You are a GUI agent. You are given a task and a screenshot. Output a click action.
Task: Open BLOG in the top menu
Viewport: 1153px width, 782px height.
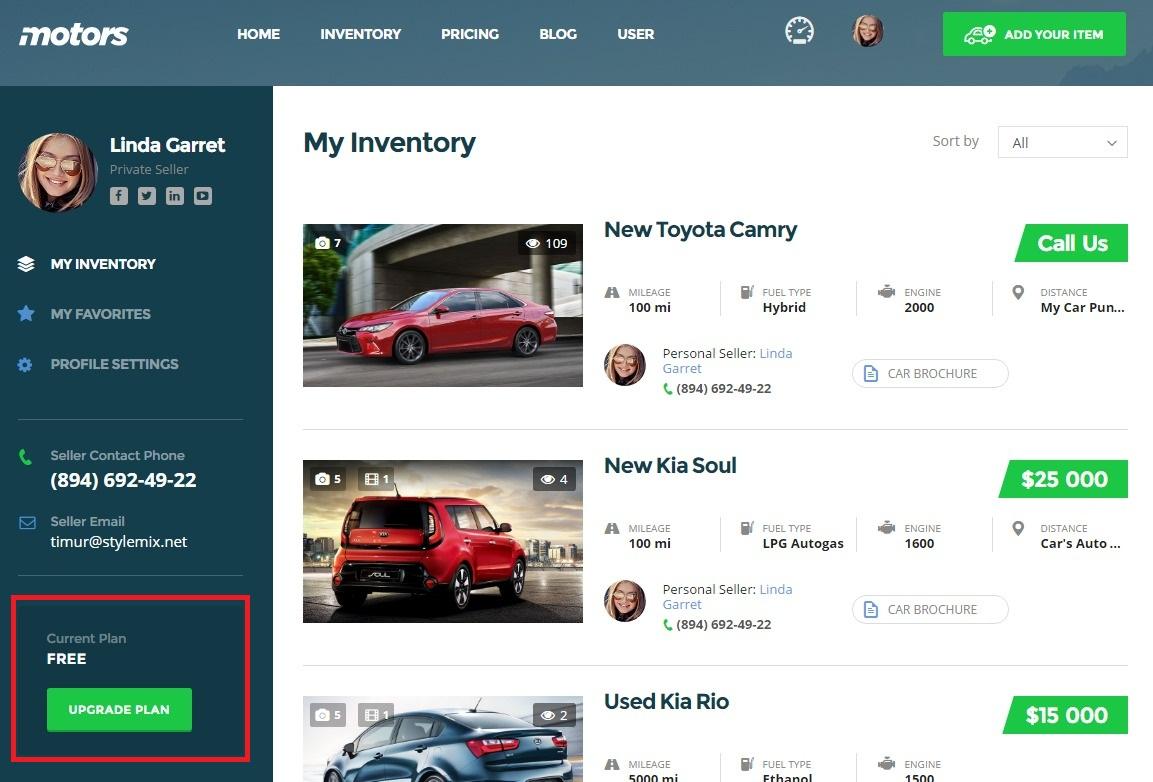coord(558,34)
